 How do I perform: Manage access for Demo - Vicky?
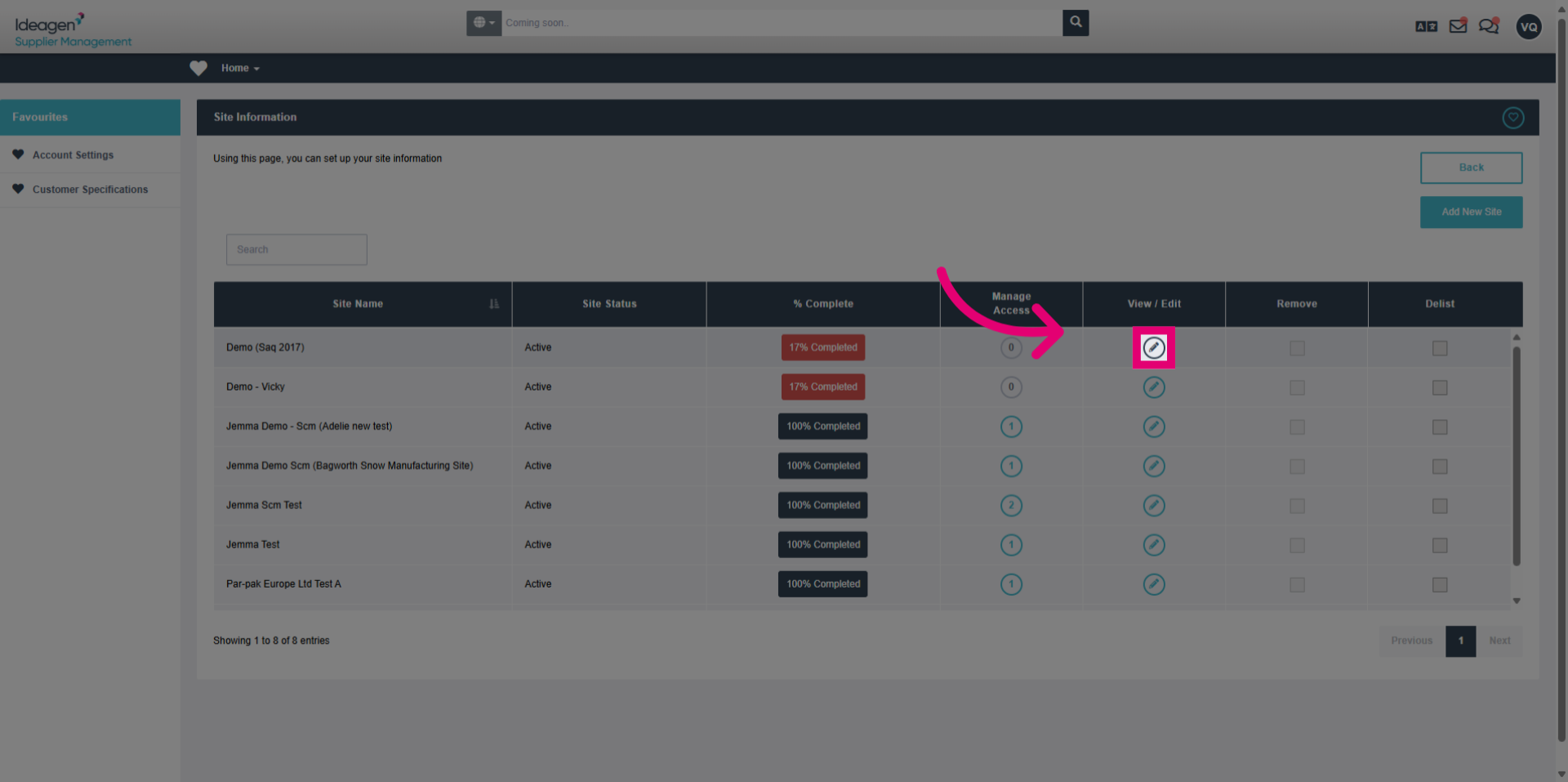(x=1011, y=387)
